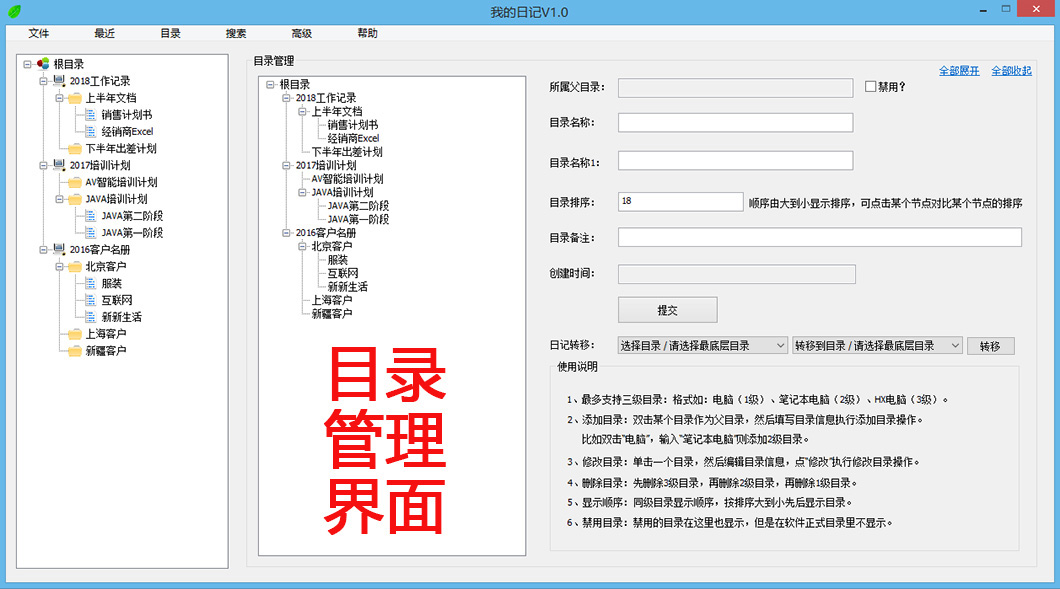Screen dimensions: 1060x589
Task: Select 互联网 in the 目录管理 tree
Action: (343, 273)
